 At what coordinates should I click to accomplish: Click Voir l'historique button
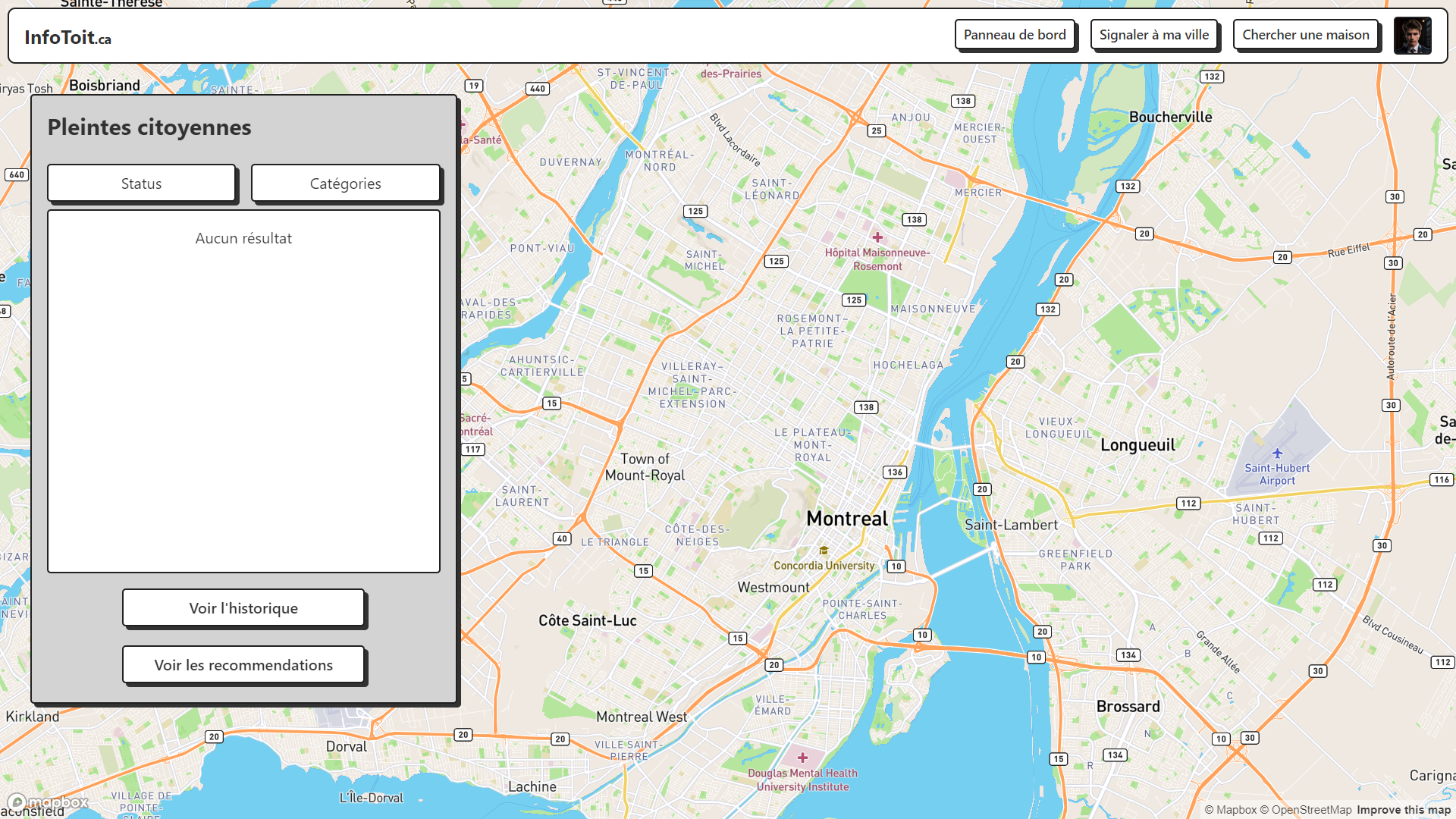pyautogui.click(x=243, y=608)
